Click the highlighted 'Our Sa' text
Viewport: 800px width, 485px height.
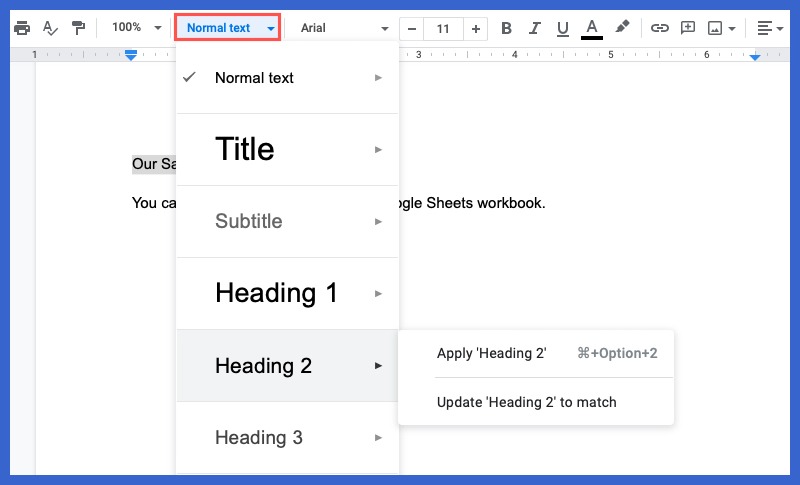(x=154, y=164)
